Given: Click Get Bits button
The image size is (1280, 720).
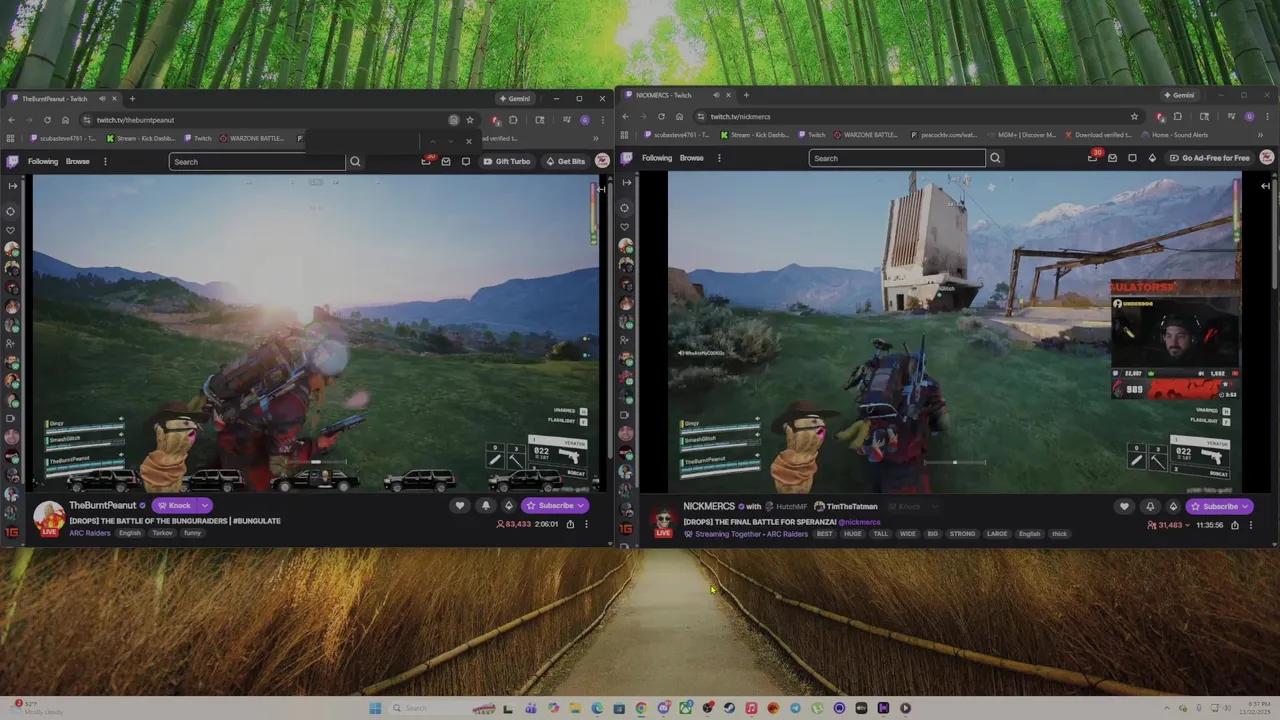Looking at the screenshot, I should [566, 161].
